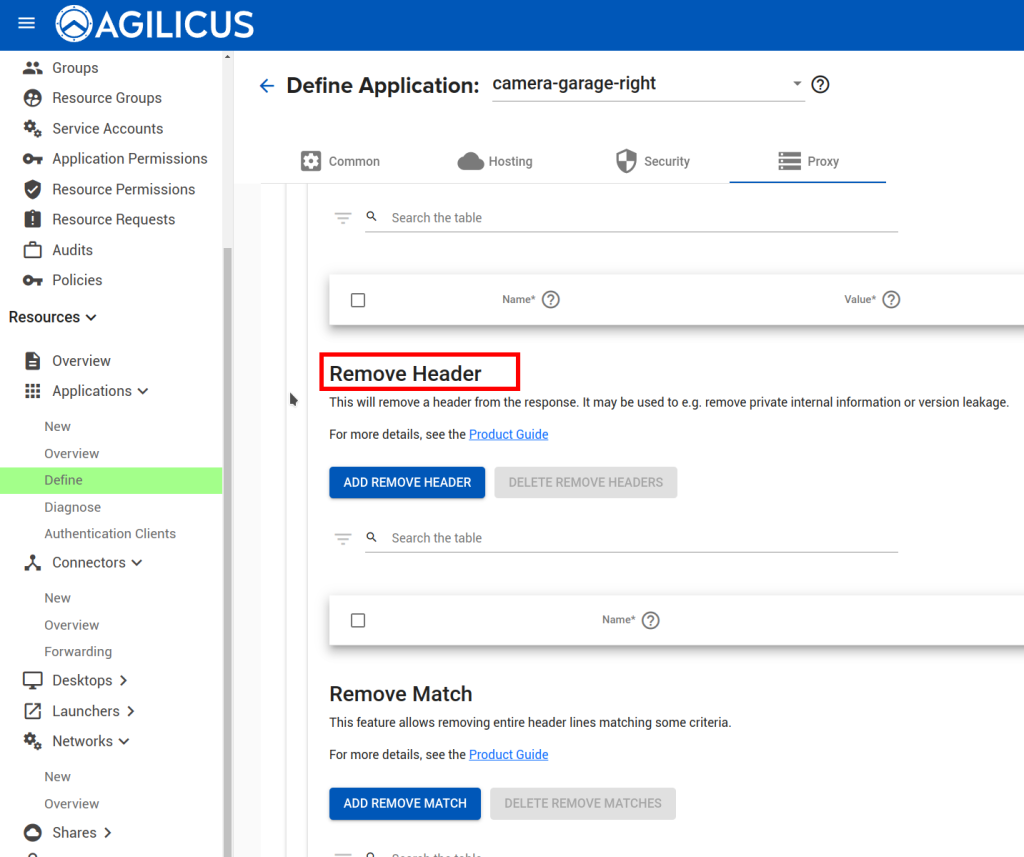Switch to the Hosting tab
Viewport: 1024px width, 857px height.
tap(495, 161)
